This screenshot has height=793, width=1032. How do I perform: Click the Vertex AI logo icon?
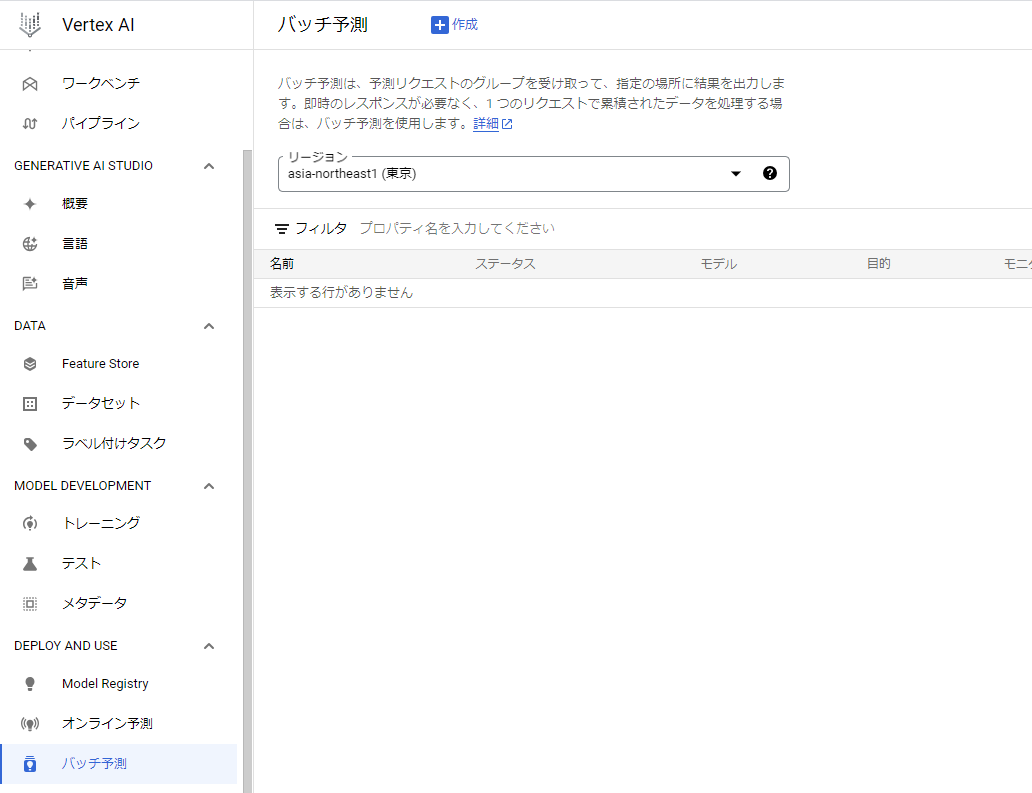(x=30, y=24)
